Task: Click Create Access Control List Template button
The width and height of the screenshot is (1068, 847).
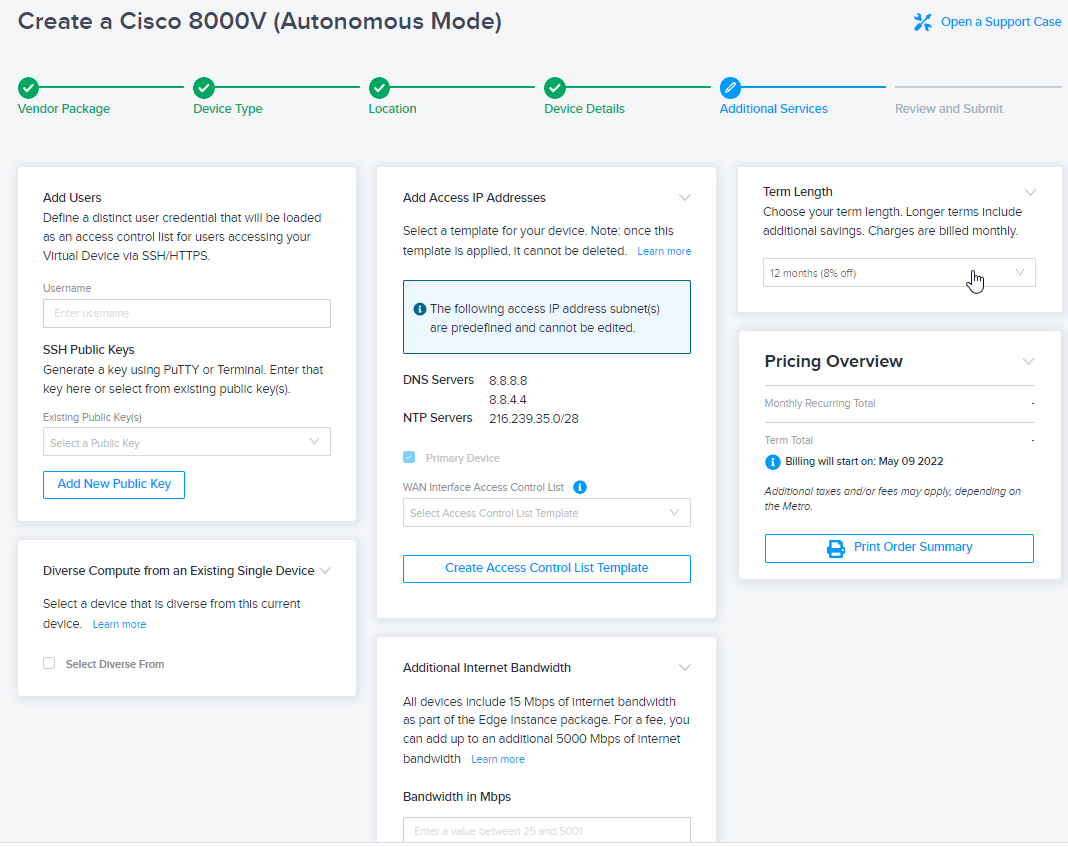Action: tap(546, 569)
